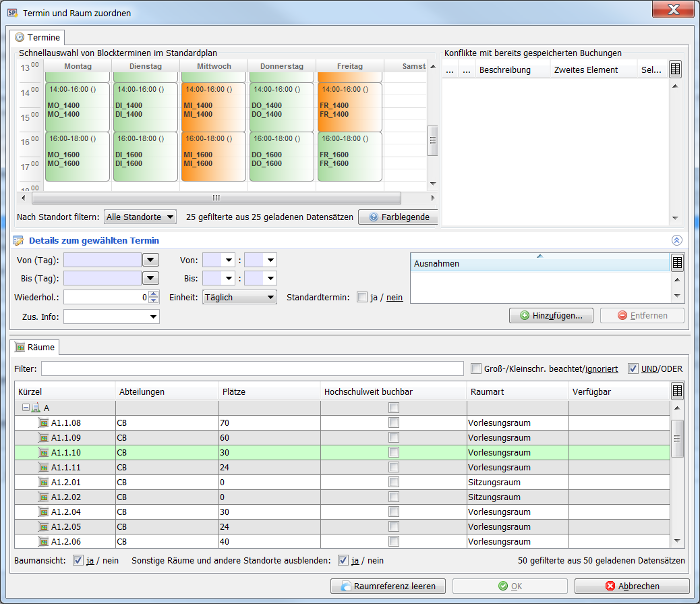Confirm with the OK button
This screenshot has height=604, width=700.
[510, 586]
